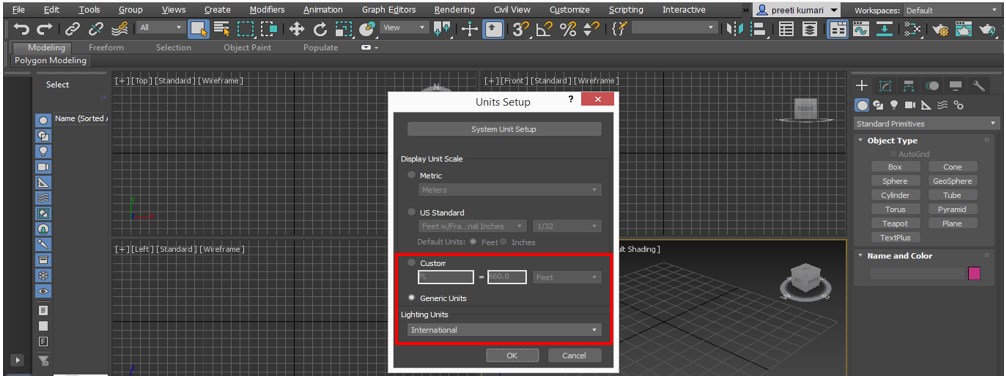1006x379 pixels.
Task: Click Bind to Space Warp icon
Action: pyautogui.click(x=119, y=28)
